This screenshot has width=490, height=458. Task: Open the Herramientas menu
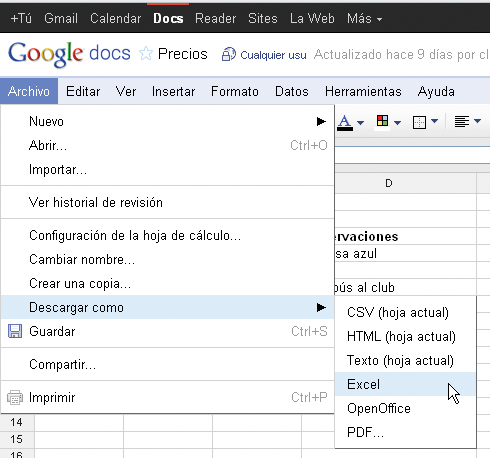363,91
